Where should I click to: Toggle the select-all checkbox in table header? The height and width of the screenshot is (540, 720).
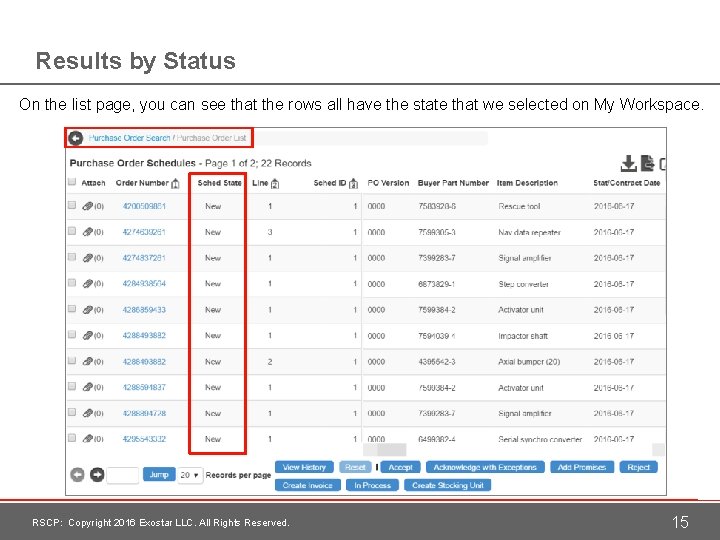point(72,182)
